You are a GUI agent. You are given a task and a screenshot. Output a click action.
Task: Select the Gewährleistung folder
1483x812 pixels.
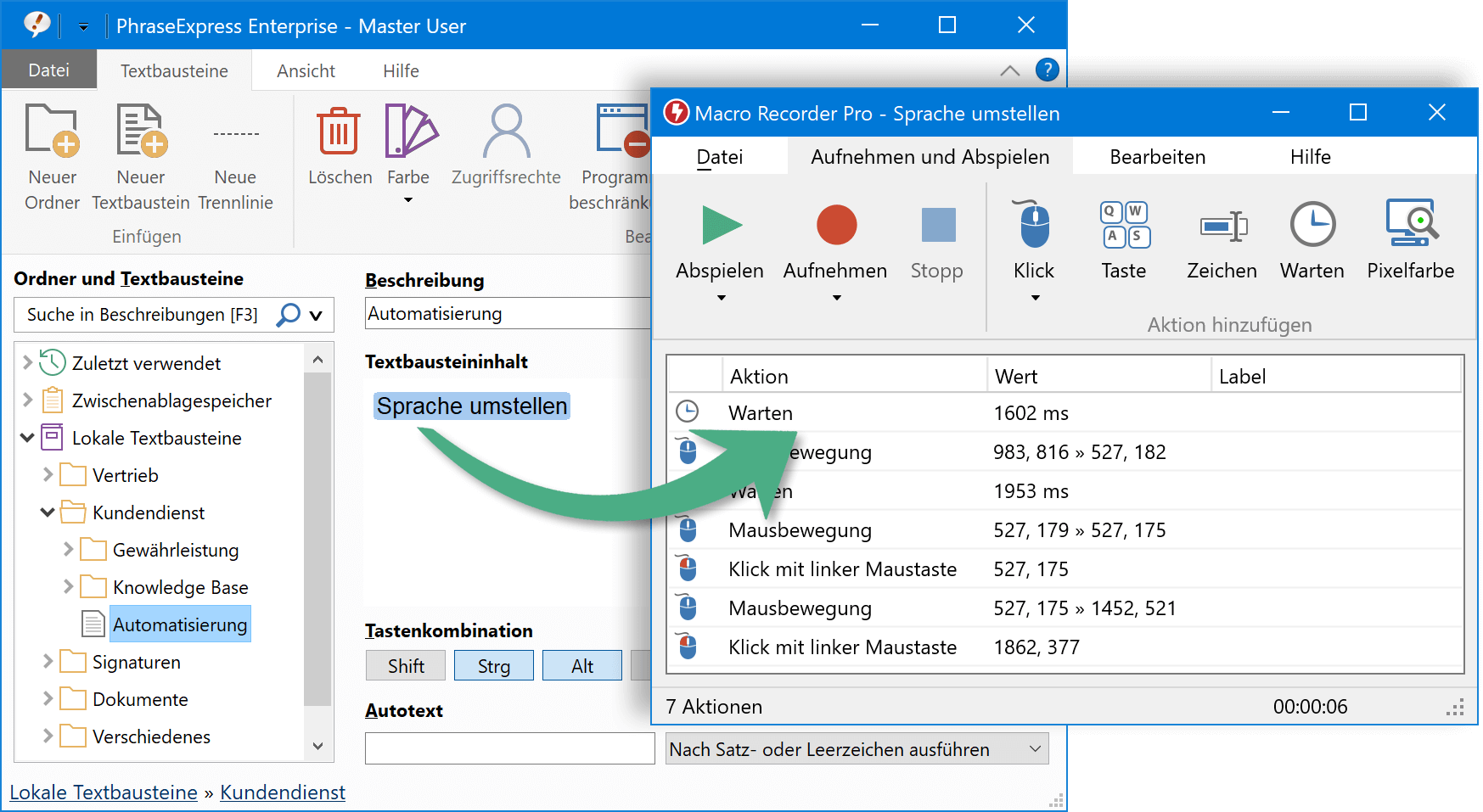176,550
